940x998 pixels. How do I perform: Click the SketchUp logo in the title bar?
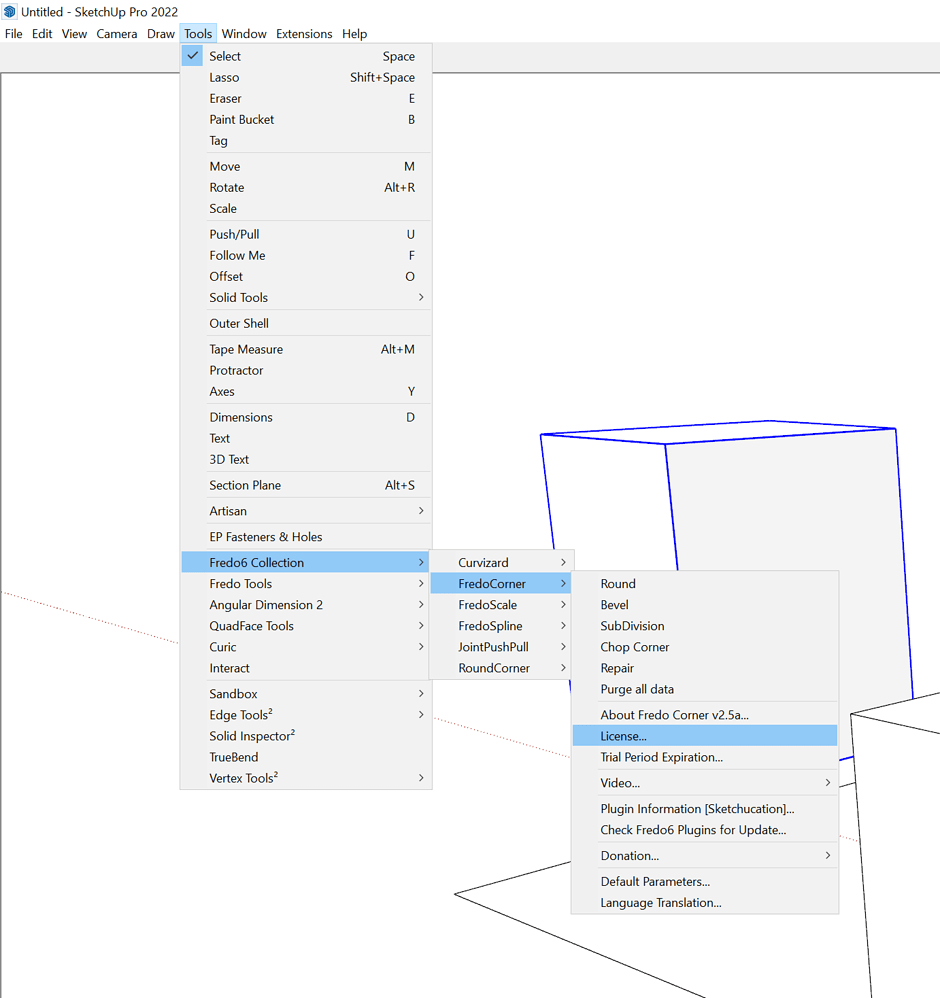pyautogui.click(x=9, y=11)
